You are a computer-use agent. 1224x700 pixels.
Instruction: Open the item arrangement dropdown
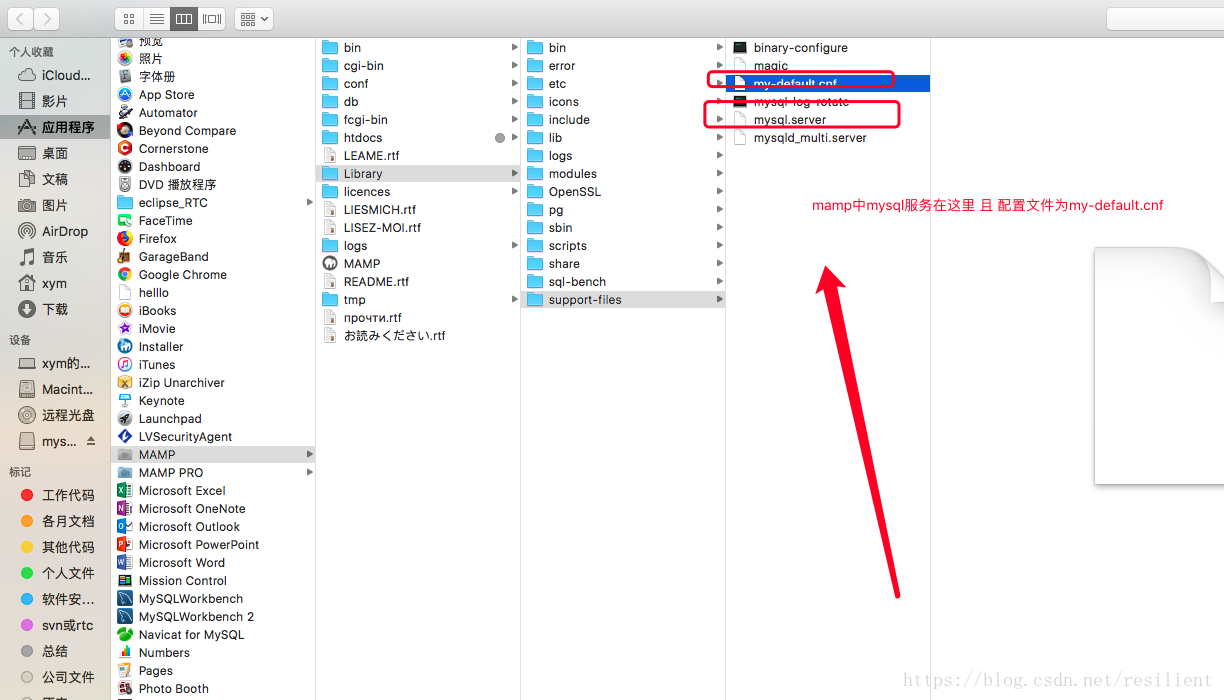[x=254, y=18]
